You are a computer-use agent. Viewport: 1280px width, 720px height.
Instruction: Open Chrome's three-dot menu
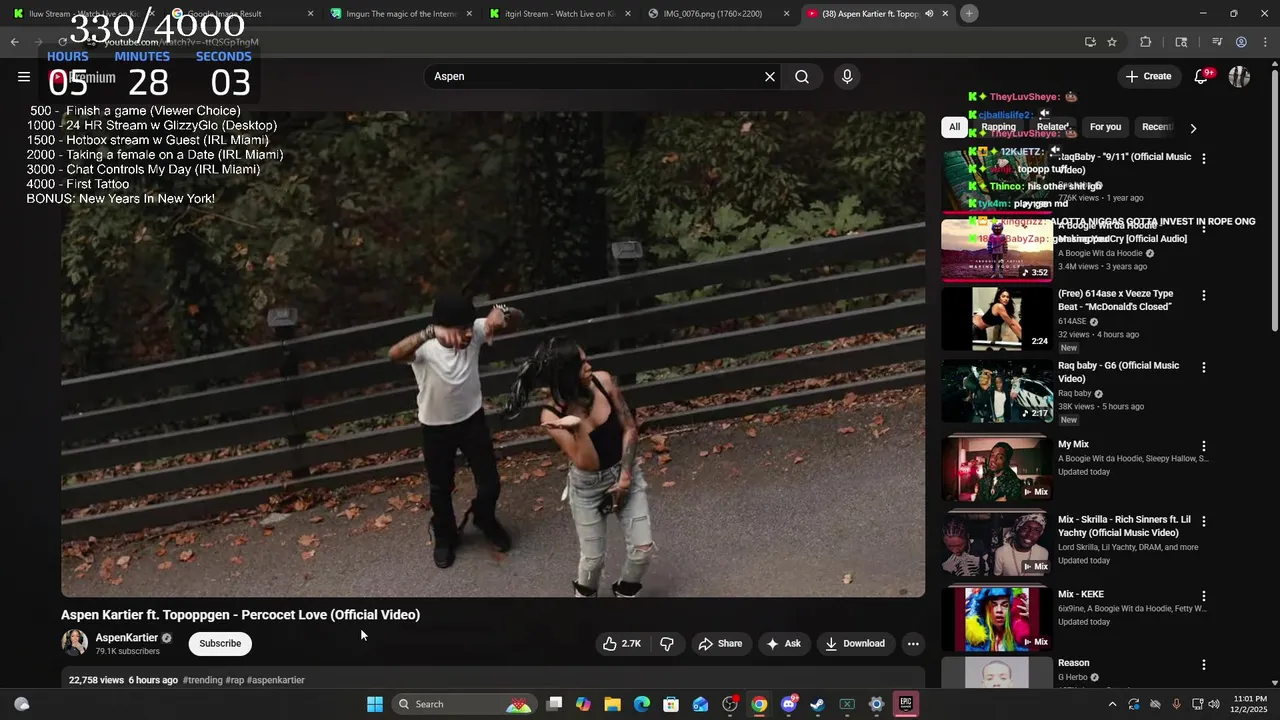click(x=1263, y=42)
